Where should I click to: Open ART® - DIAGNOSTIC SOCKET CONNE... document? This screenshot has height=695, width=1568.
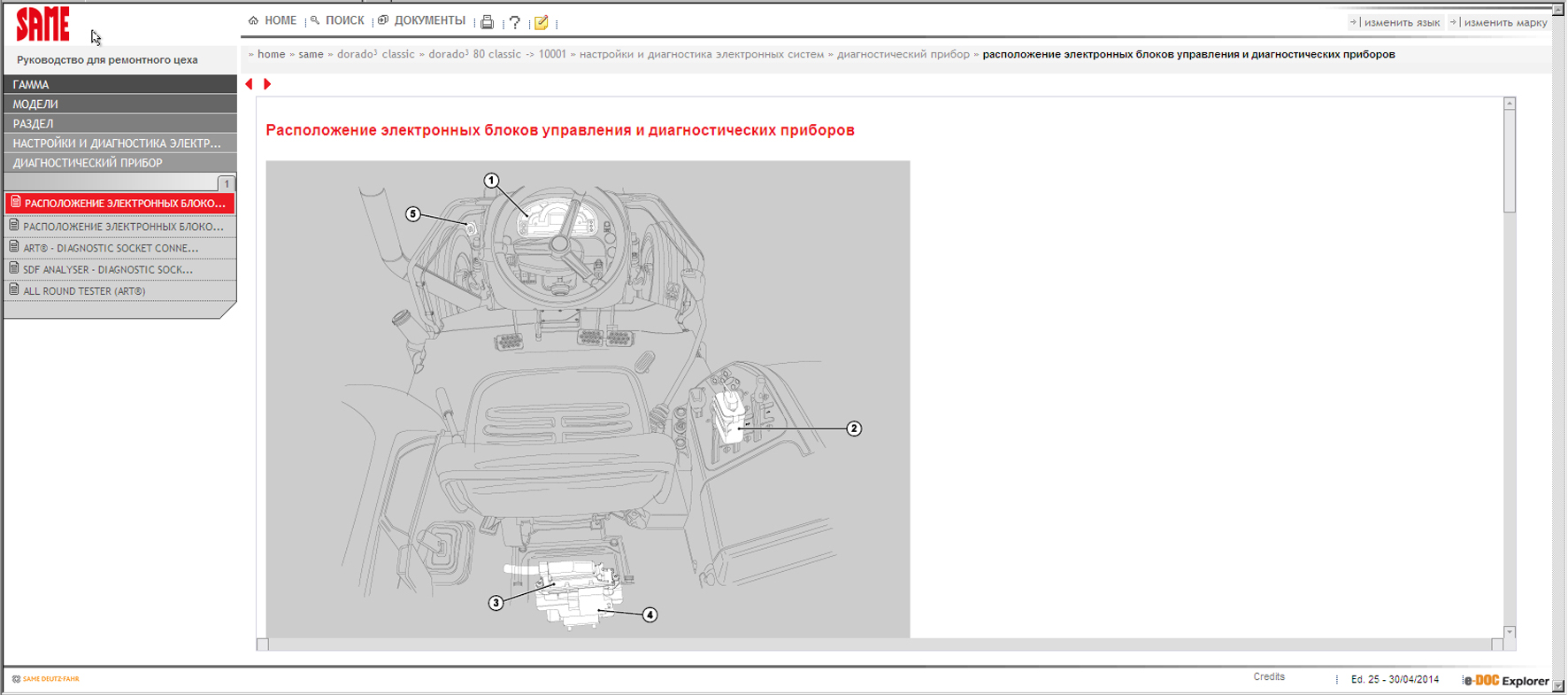point(111,248)
